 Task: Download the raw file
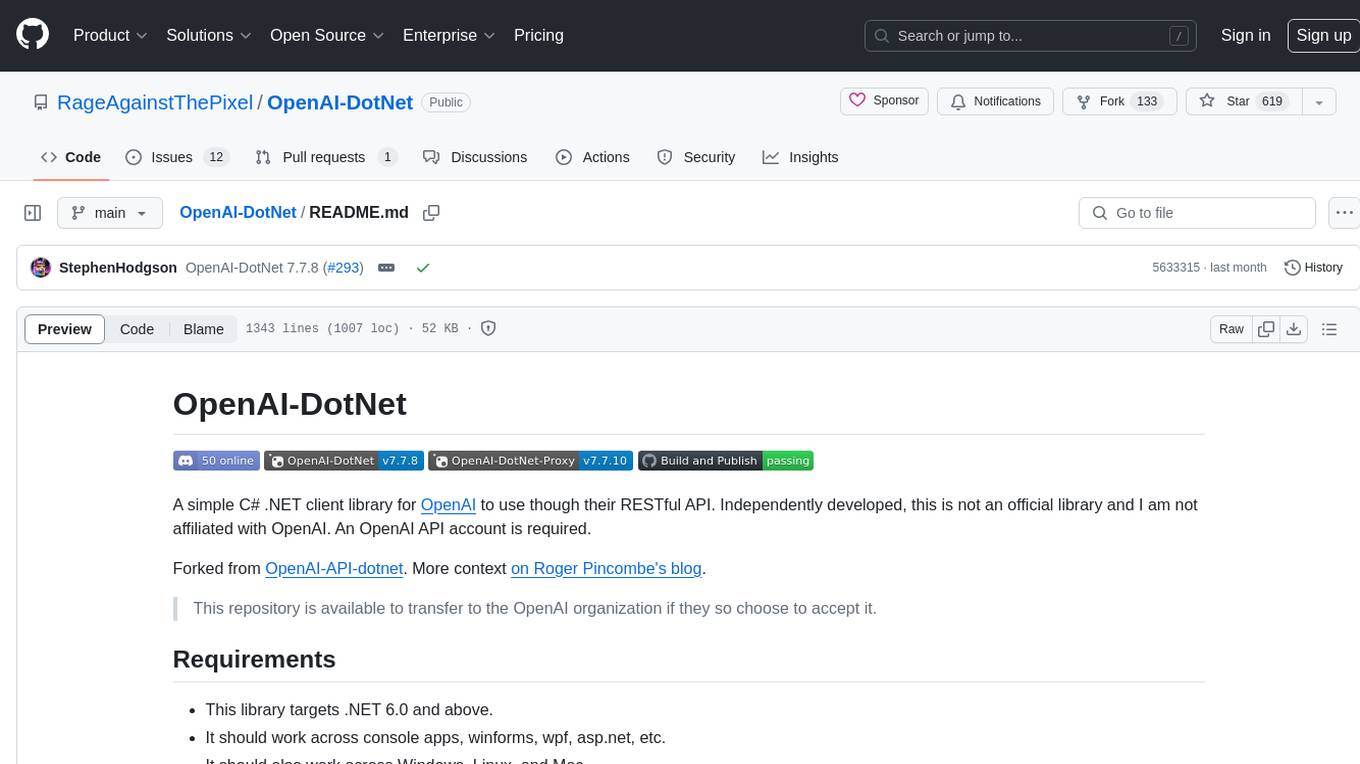(x=1293, y=329)
